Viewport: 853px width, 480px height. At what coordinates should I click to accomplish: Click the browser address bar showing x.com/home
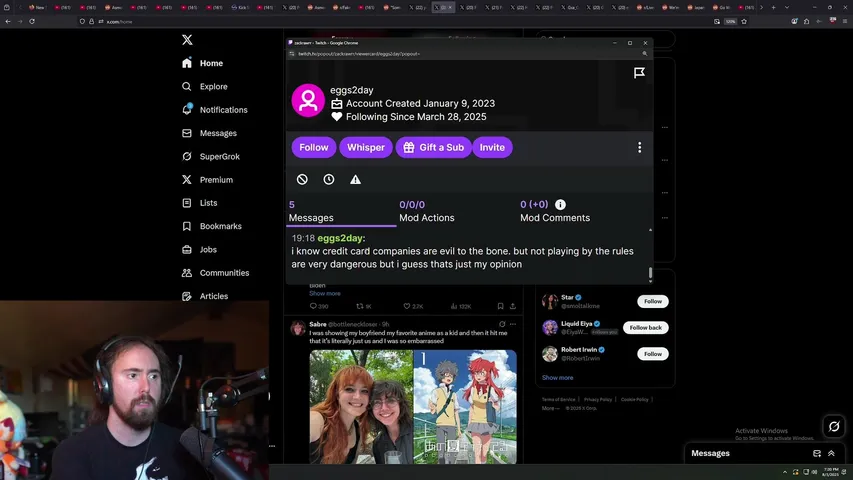pyautogui.click(x=392, y=22)
